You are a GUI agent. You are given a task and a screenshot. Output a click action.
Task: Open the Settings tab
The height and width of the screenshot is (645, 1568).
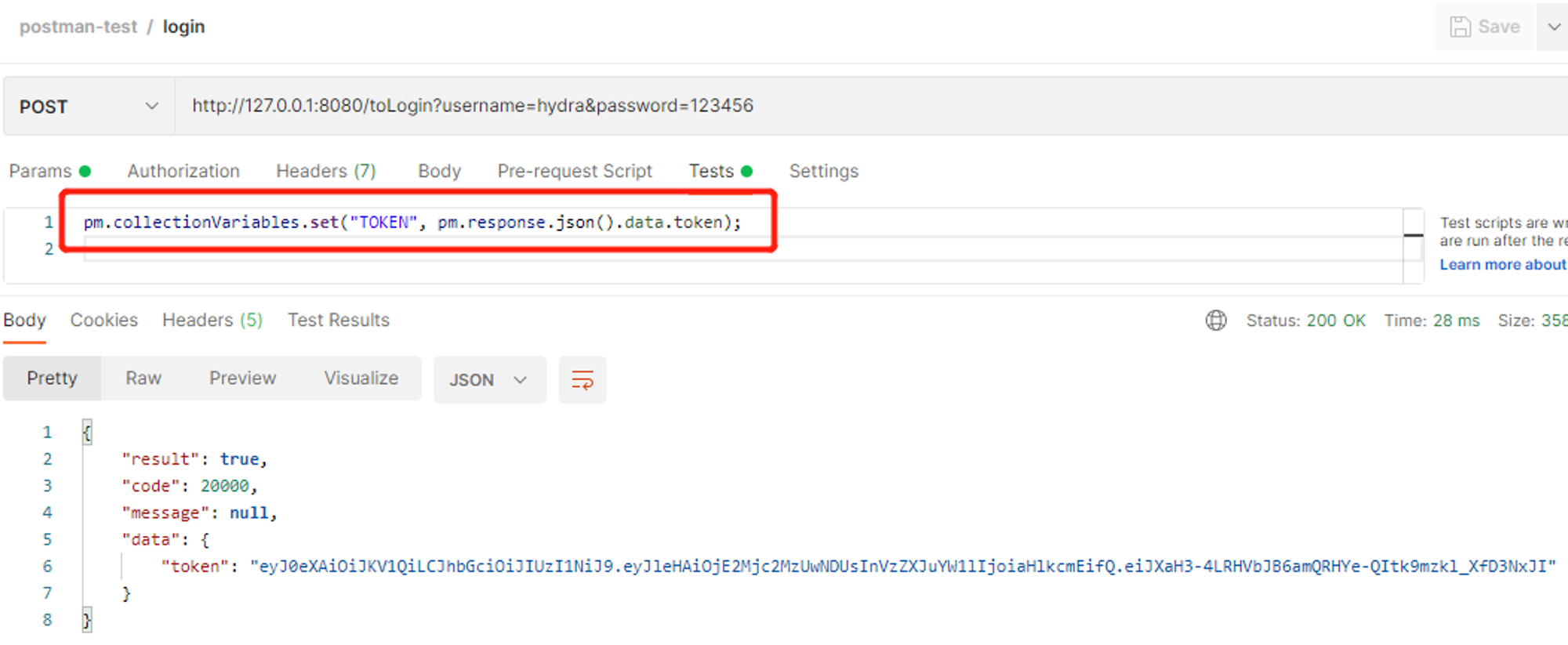[x=824, y=171]
